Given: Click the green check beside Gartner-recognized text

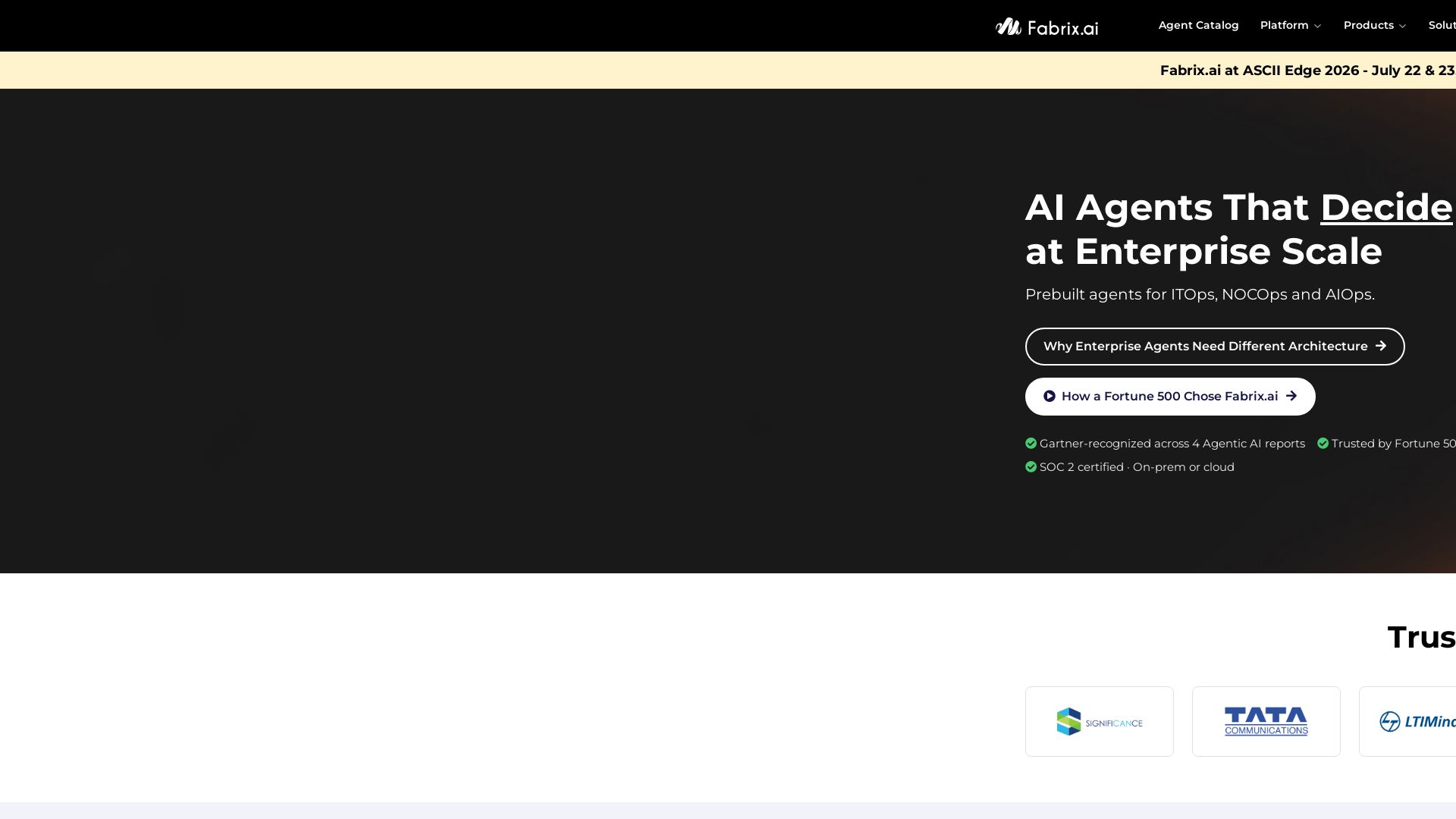Looking at the screenshot, I should tap(1031, 444).
